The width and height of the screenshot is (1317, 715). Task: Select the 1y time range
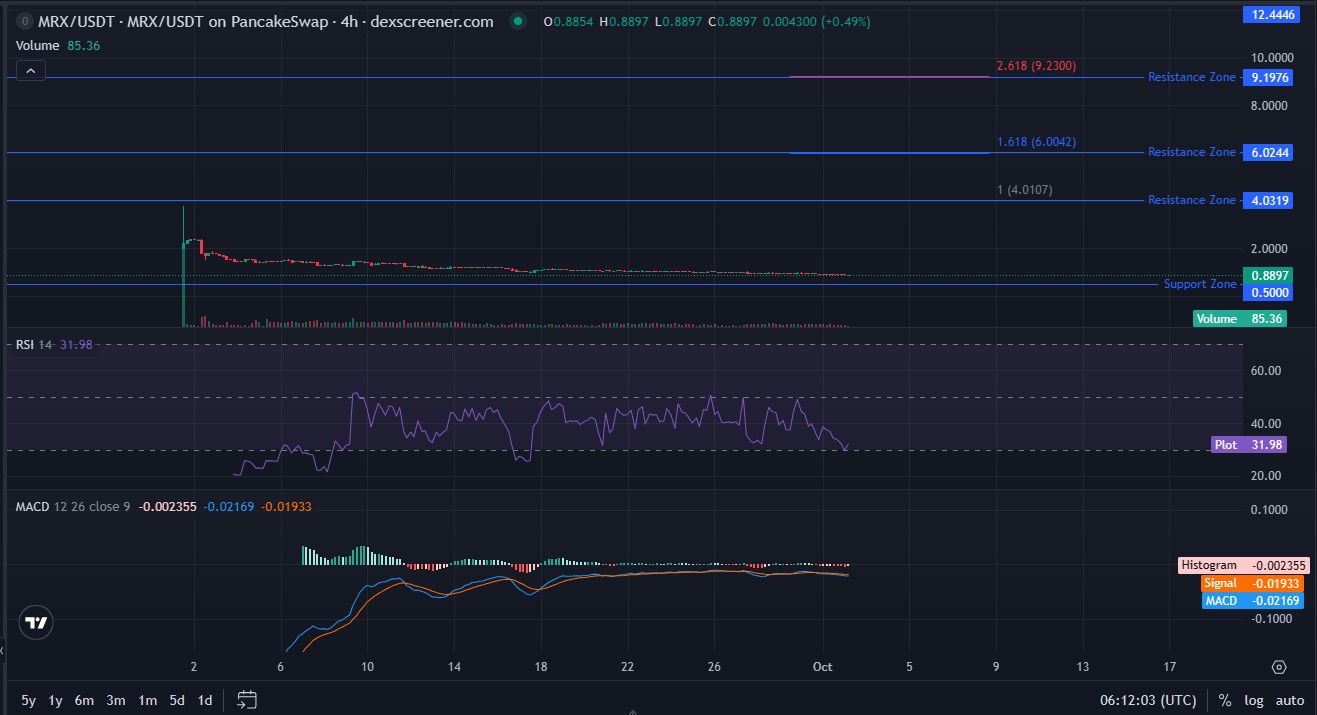coord(56,700)
